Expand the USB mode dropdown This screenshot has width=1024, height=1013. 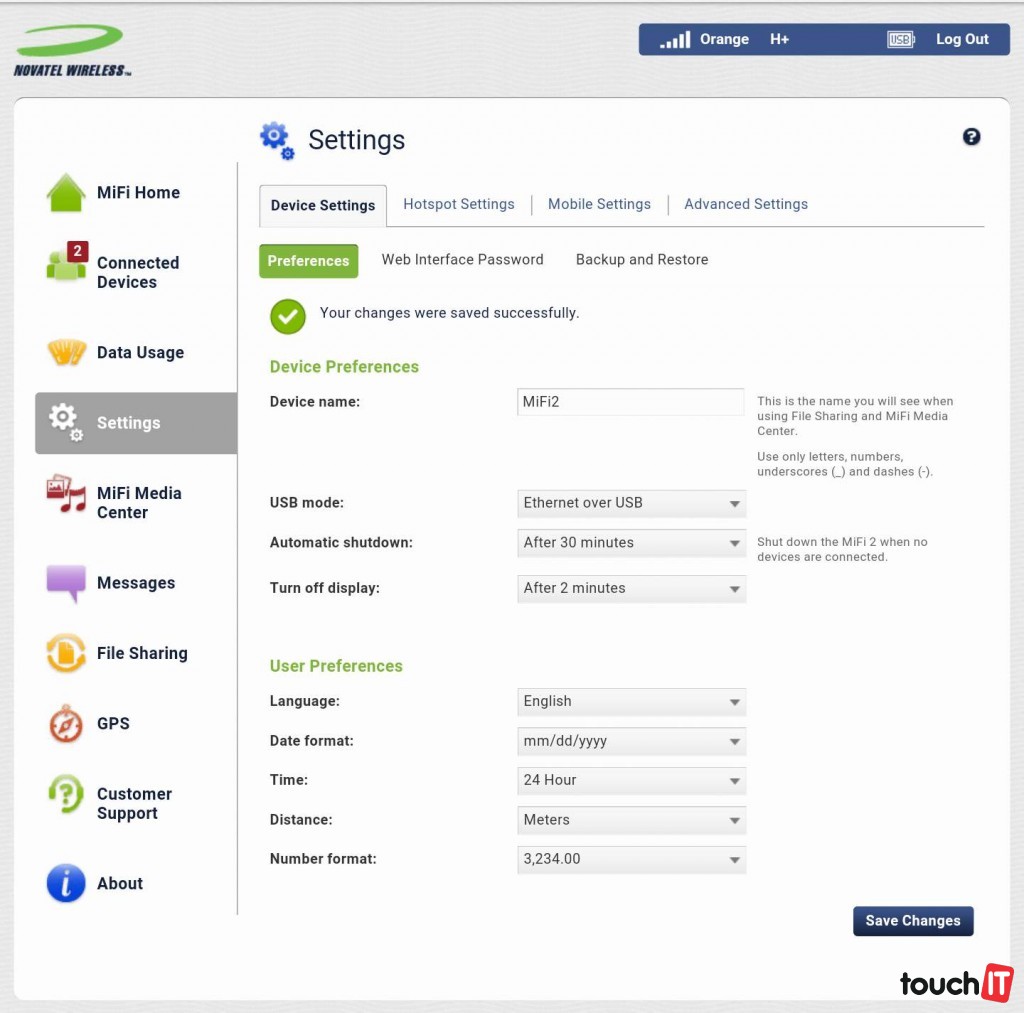631,503
